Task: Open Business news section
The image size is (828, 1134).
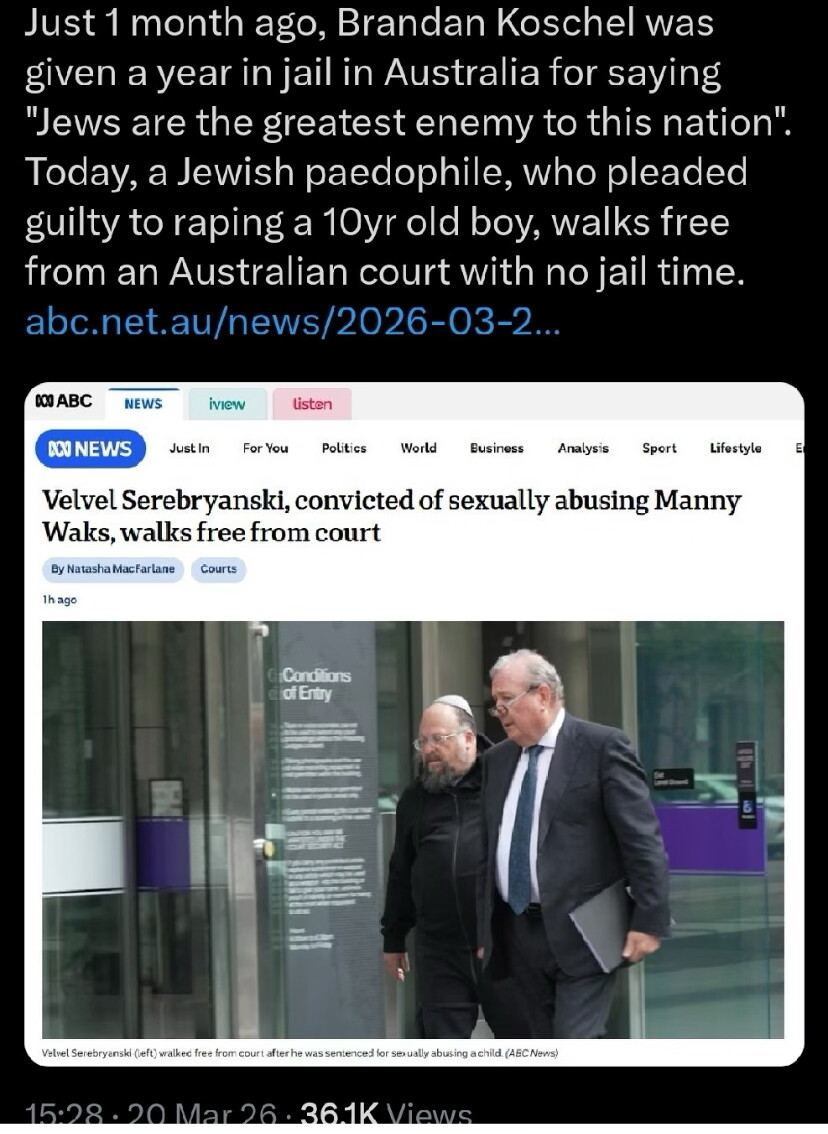Action: tap(497, 448)
